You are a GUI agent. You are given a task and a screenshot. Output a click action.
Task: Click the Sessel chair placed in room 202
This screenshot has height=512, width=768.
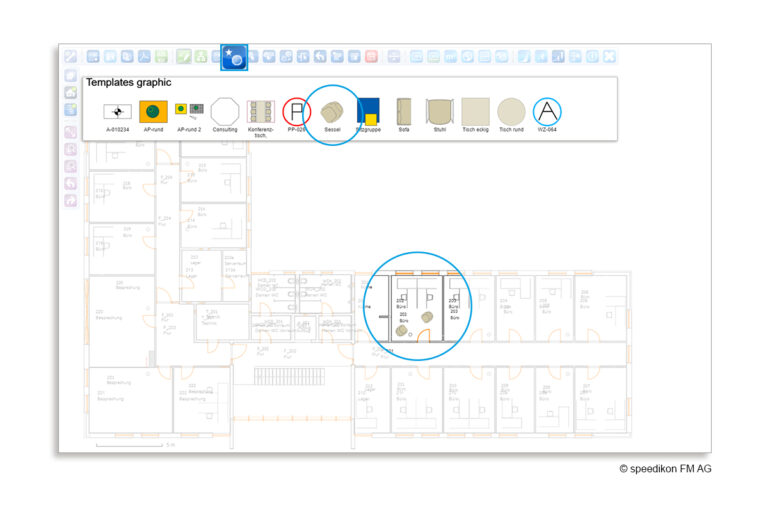point(402,331)
